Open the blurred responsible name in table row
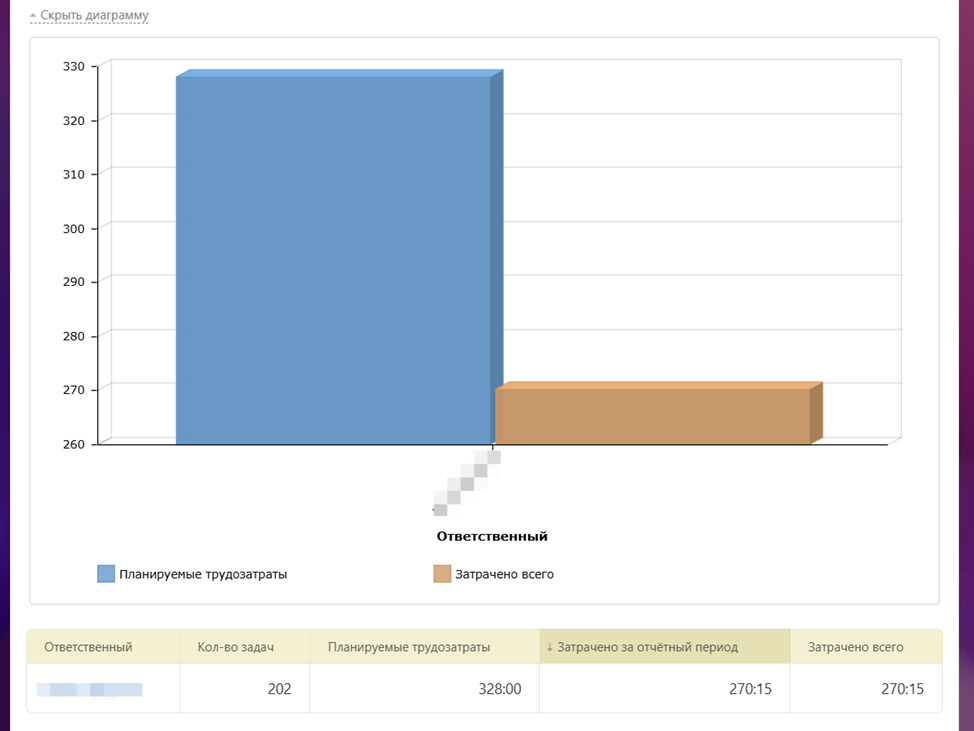The image size is (974, 731). (90, 689)
